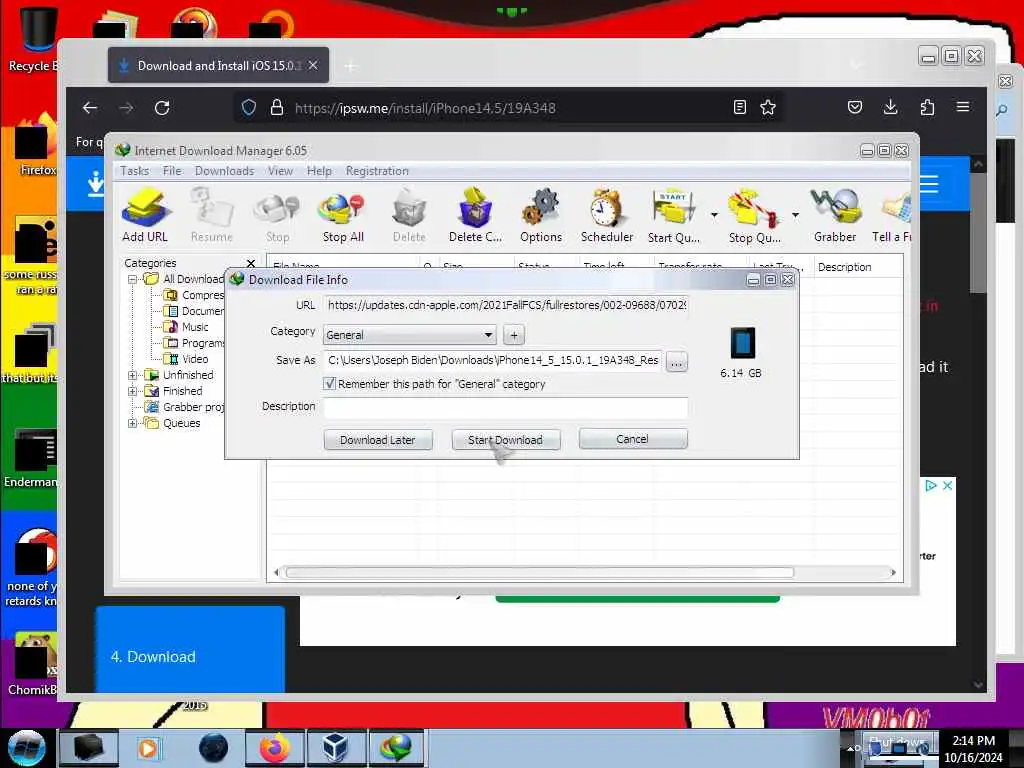This screenshot has height=768, width=1024.
Task: Select Grabber projects tree item
Action: [192, 408]
